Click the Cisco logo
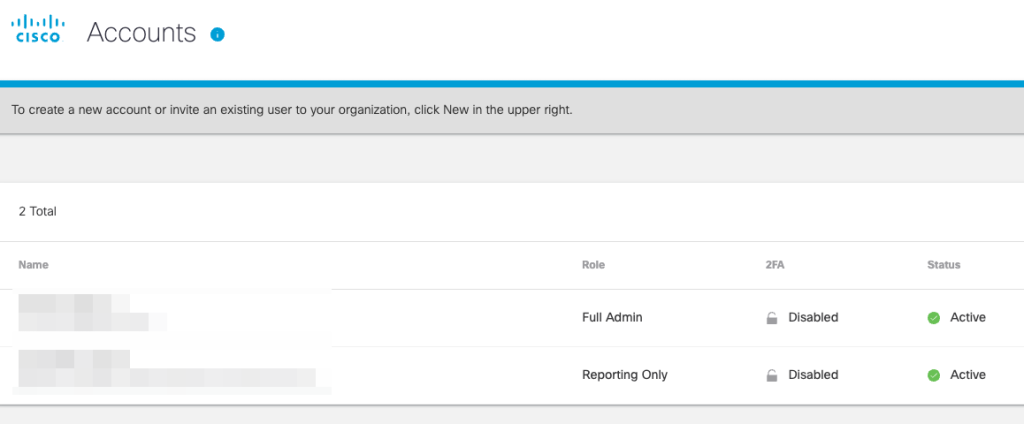The image size is (1024, 424). (x=37, y=30)
